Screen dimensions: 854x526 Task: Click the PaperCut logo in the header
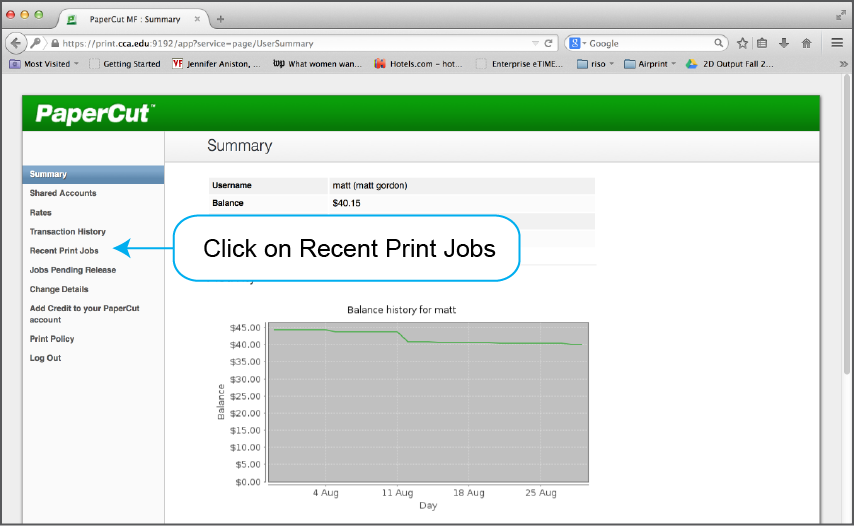pos(95,113)
